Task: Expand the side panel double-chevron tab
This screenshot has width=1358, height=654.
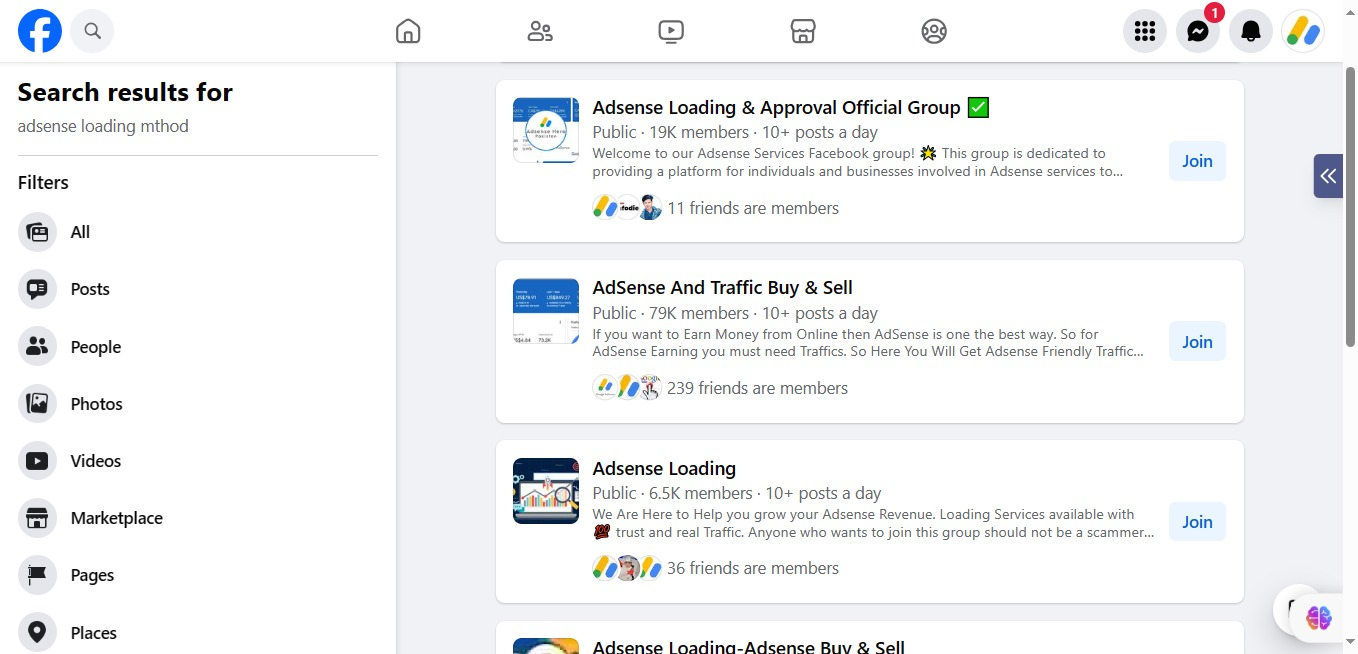Action: click(1328, 176)
